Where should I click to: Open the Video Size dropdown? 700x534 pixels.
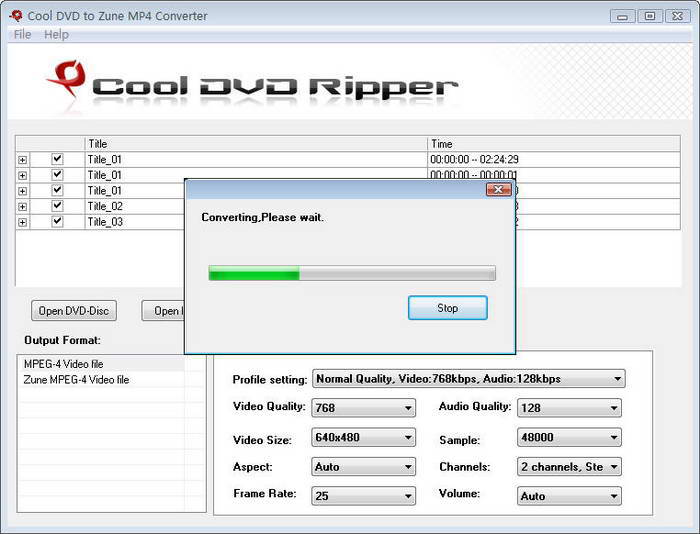tap(363, 438)
